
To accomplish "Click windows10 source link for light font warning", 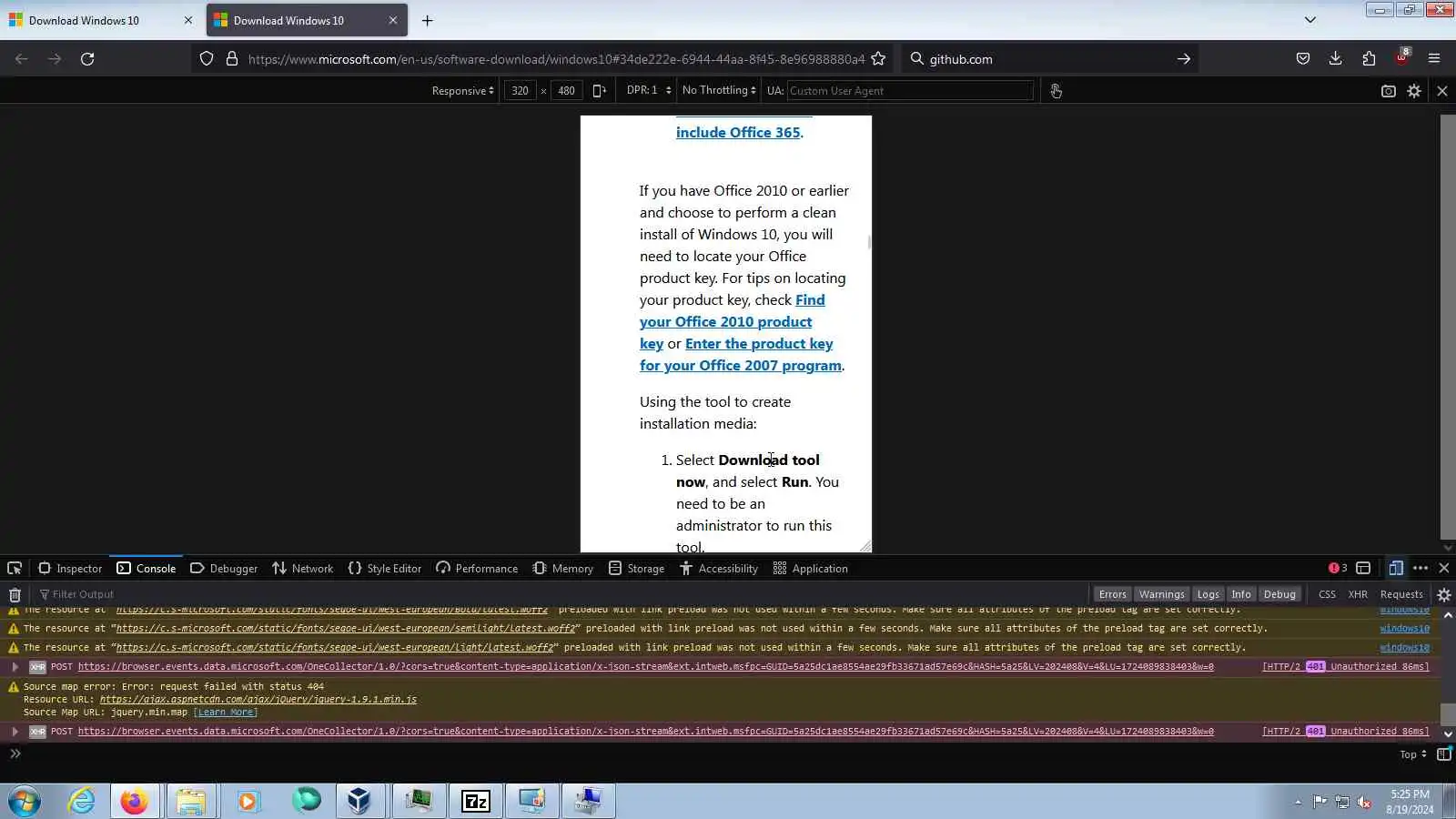I will 1404,648.
